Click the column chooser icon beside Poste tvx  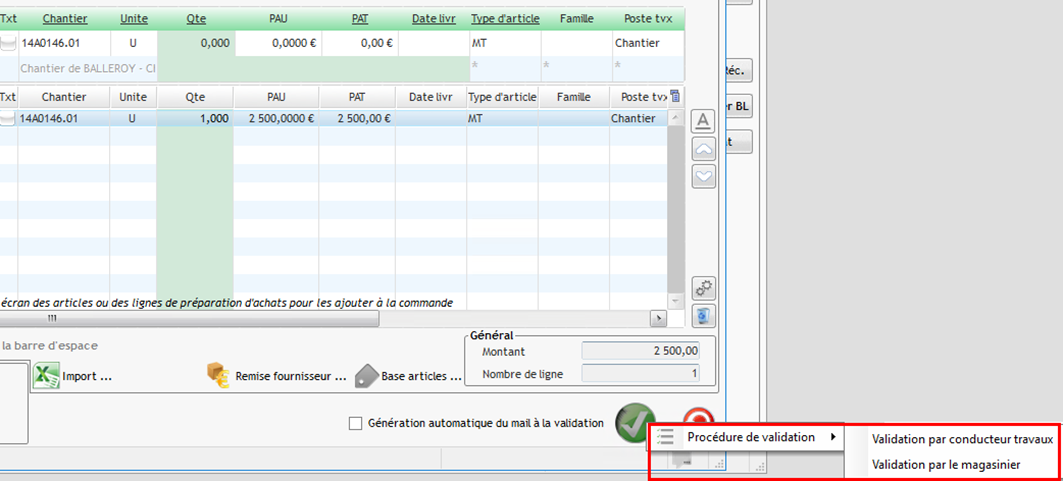(x=675, y=96)
